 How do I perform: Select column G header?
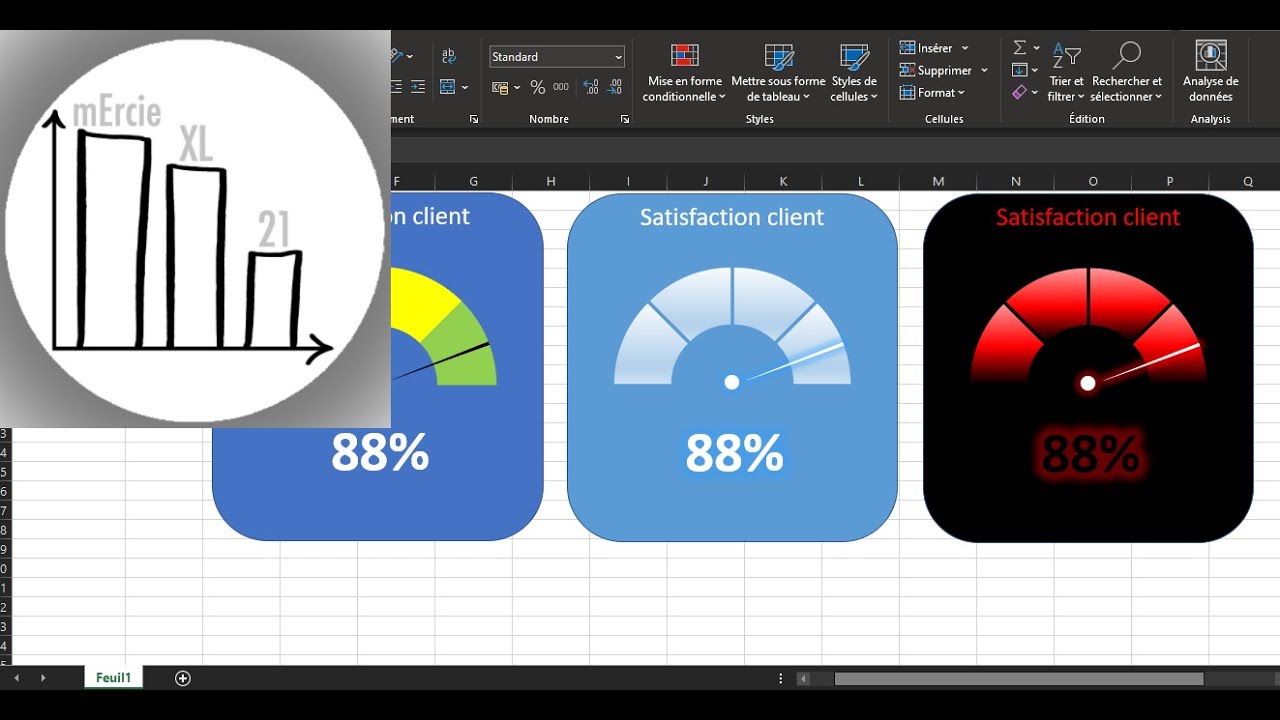[474, 181]
